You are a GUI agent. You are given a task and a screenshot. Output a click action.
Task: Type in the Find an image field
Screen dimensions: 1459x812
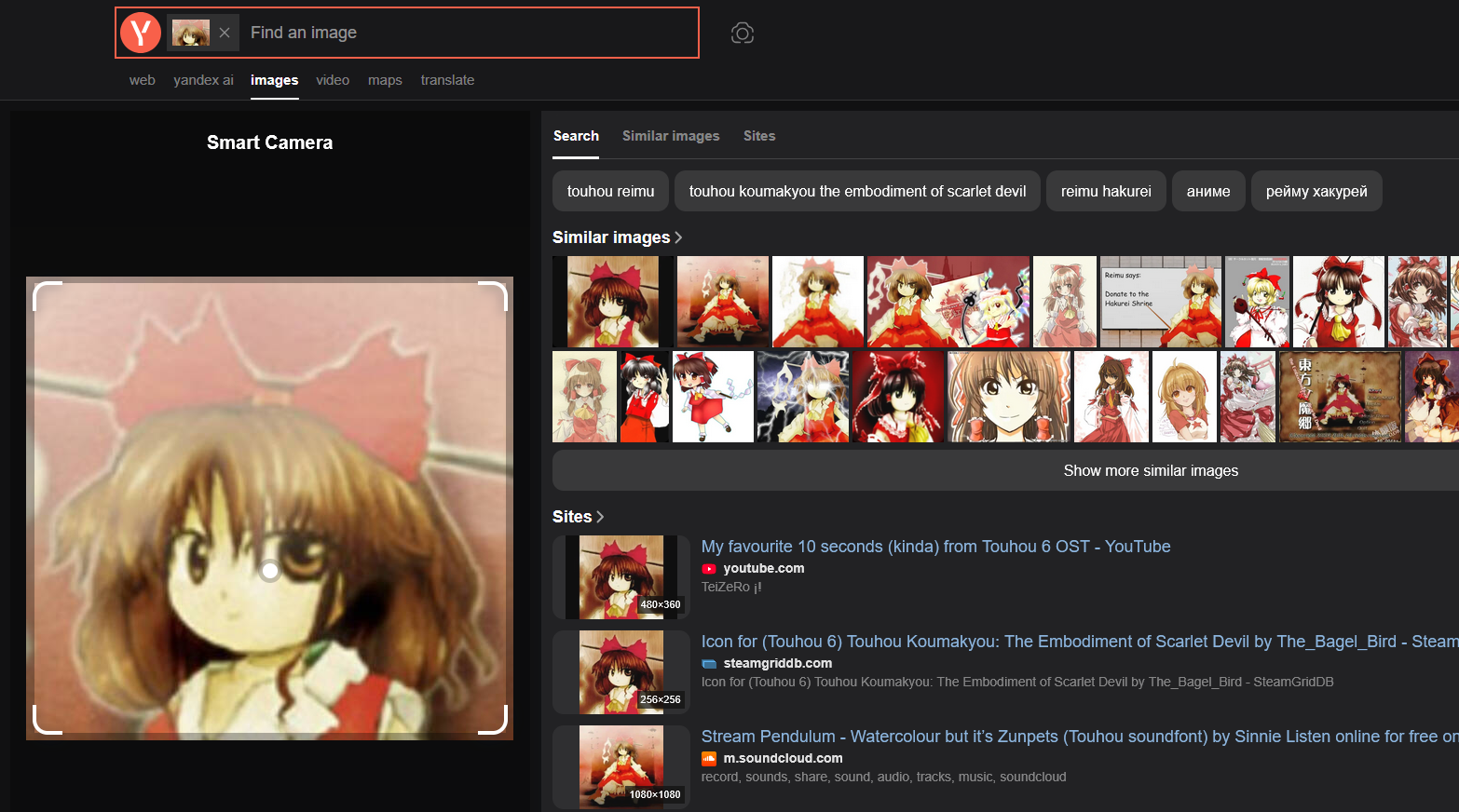pyautogui.click(x=466, y=33)
